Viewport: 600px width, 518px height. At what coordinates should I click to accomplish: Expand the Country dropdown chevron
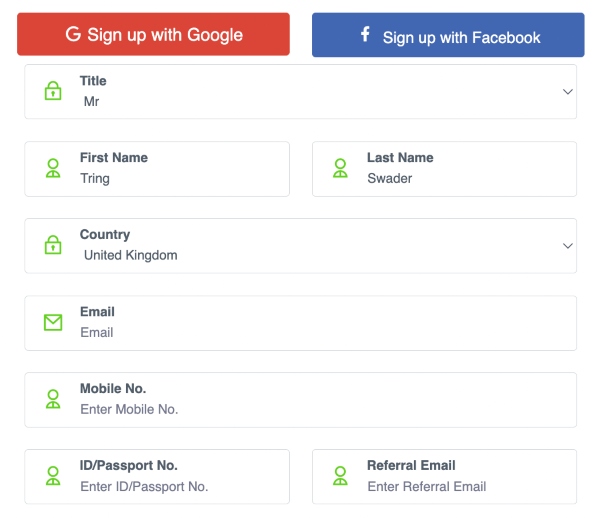point(567,246)
